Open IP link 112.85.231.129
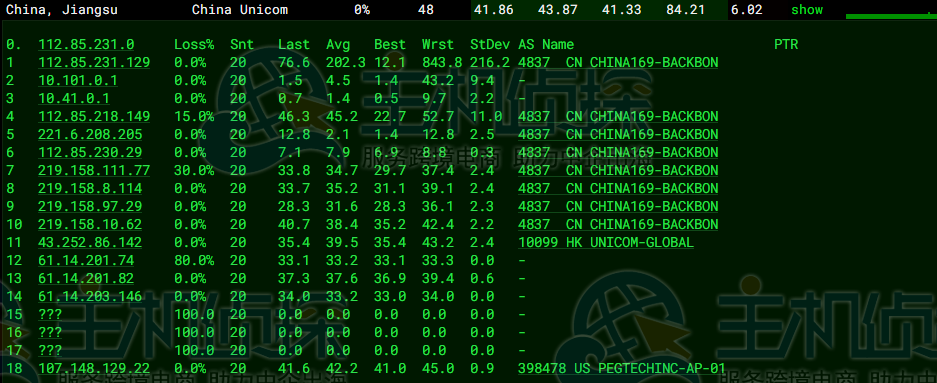The image size is (937, 383). [x=94, y=62]
